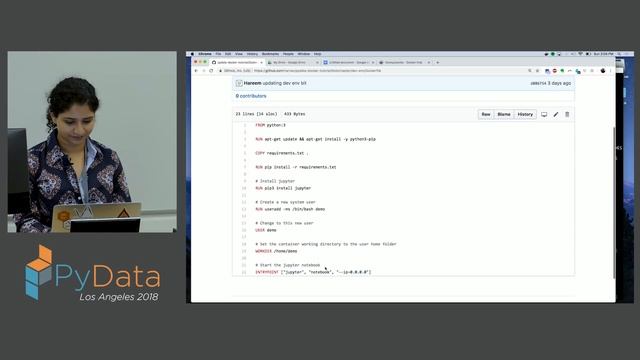Click the pencil edit file icon
Image resolution: width=640 pixels, height=360 pixels.
556,114
